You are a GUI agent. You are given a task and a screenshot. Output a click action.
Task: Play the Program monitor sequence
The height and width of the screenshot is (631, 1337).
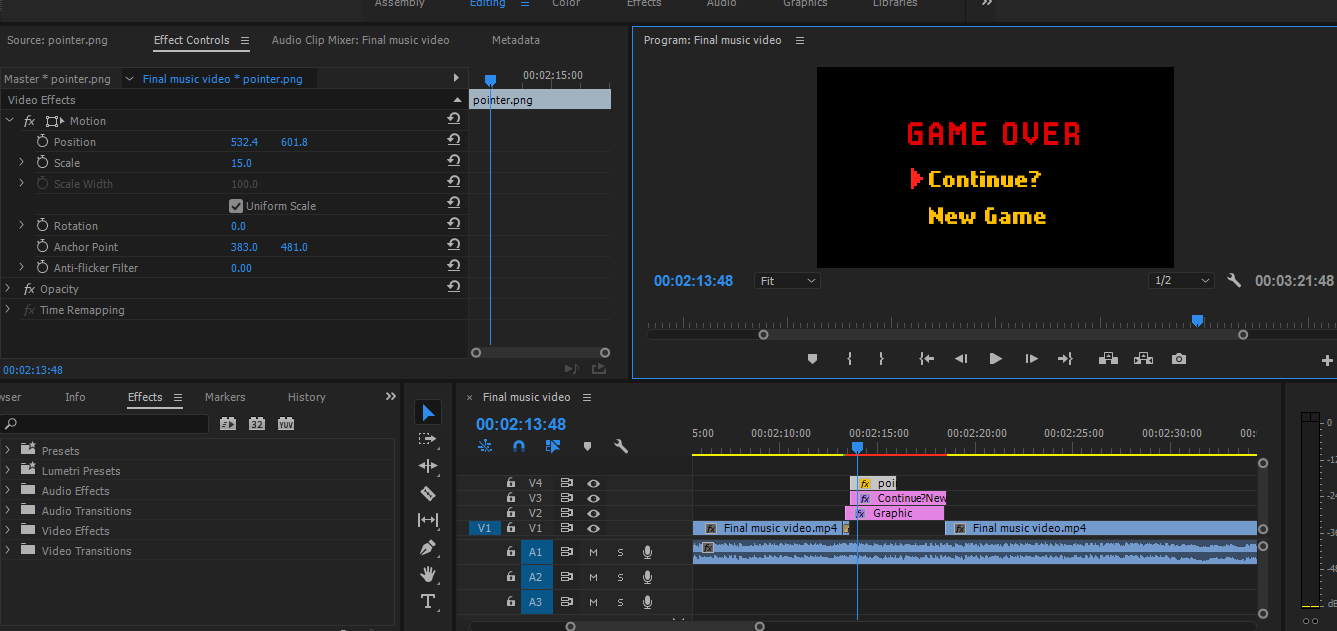click(x=995, y=359)
